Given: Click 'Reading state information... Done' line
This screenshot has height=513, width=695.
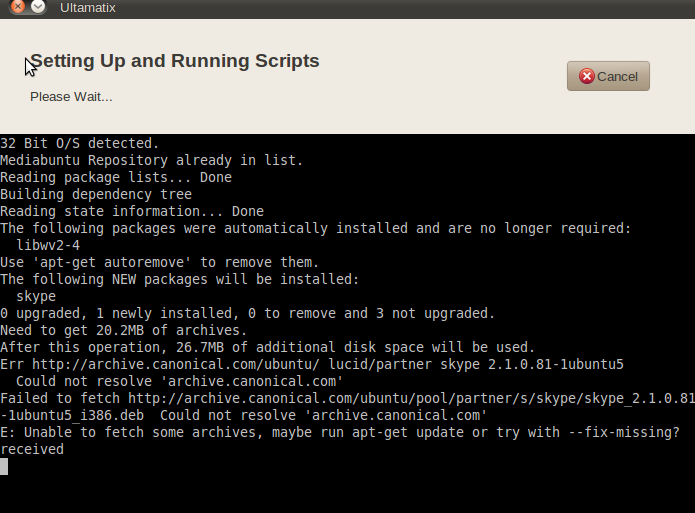Looking at the screenshot, I should pos(132,211).
